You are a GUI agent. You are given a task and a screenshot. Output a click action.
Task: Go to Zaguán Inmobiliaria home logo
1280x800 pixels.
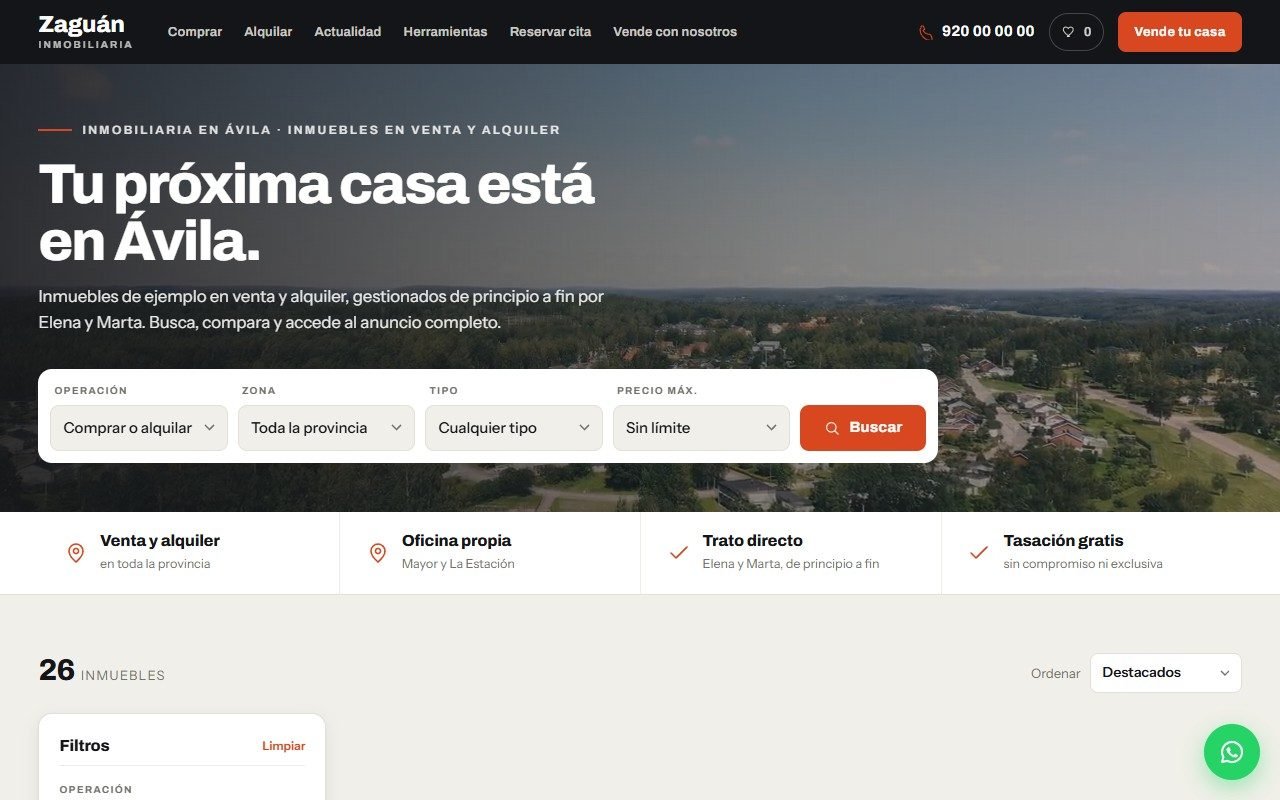coord(85,32)
